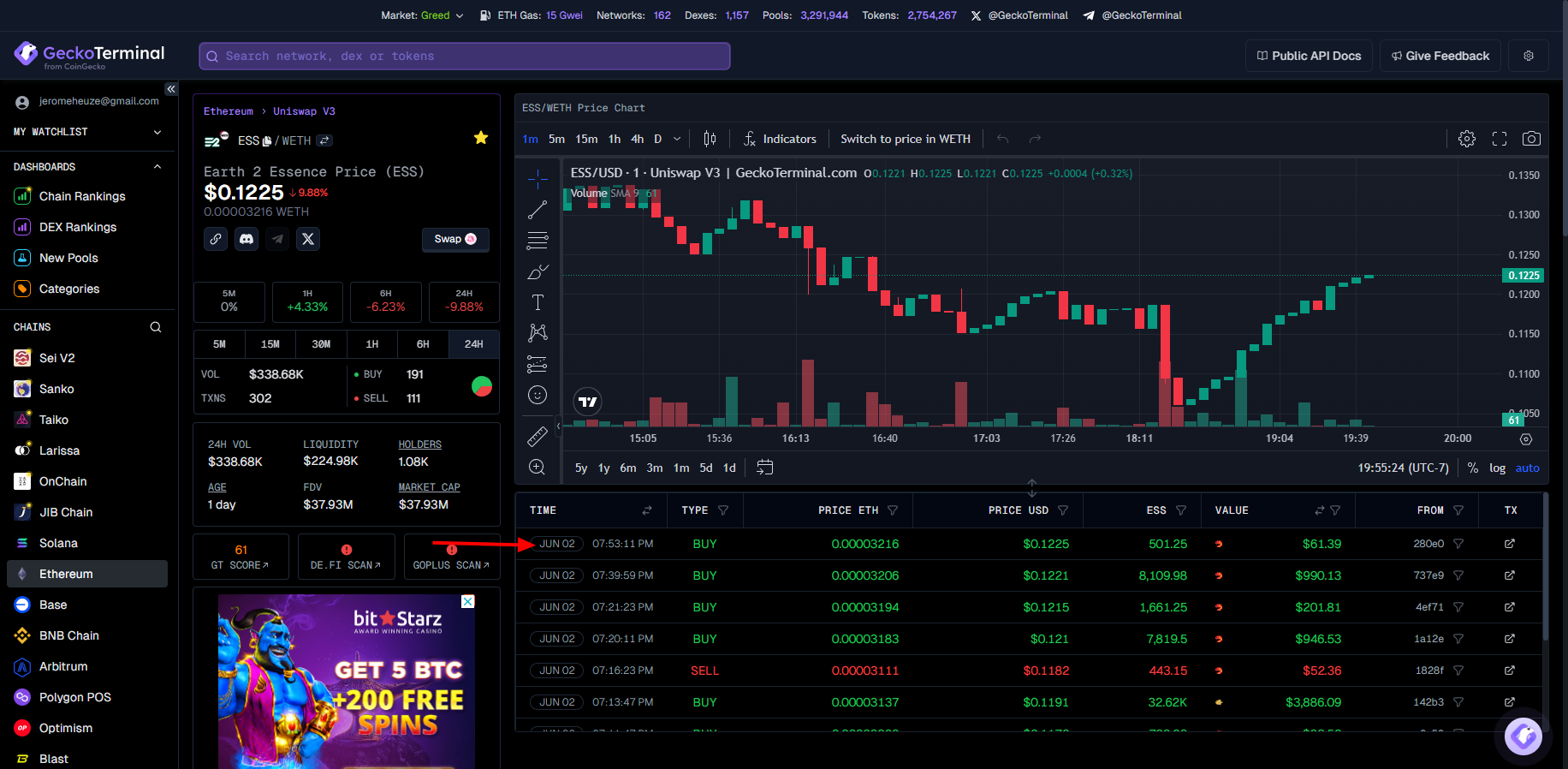The image size is (1568, 769).
Task: Open the GoPlus Scan report
Action: coord(451,557)
